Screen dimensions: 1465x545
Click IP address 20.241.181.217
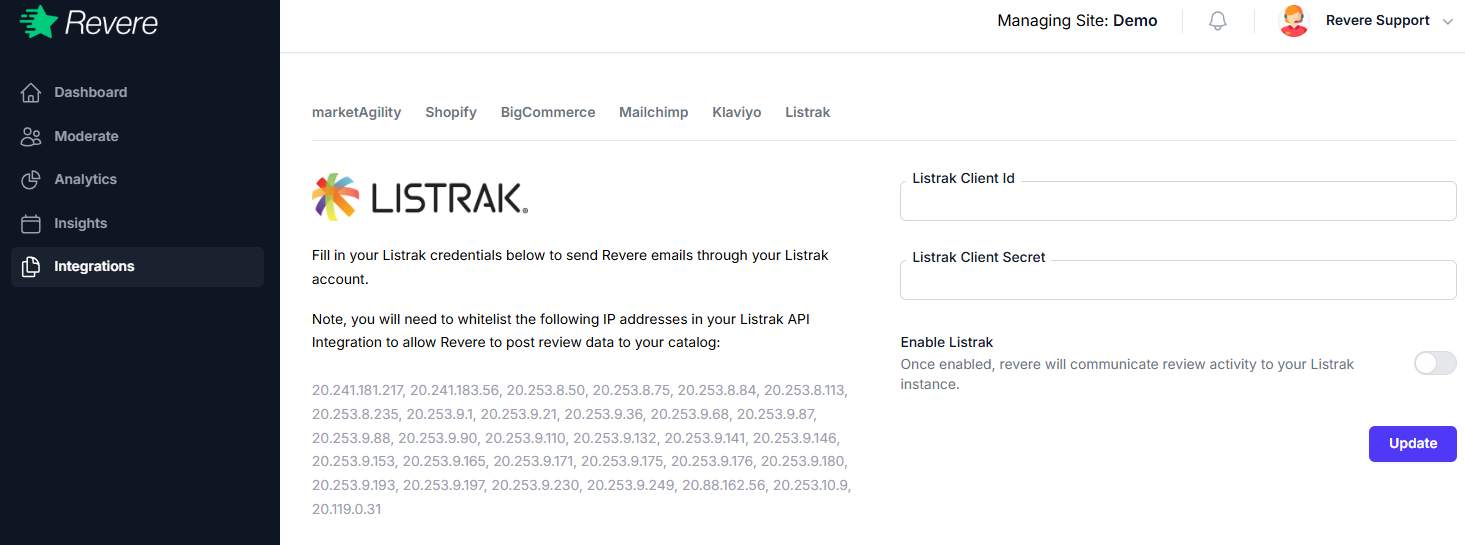357,390
